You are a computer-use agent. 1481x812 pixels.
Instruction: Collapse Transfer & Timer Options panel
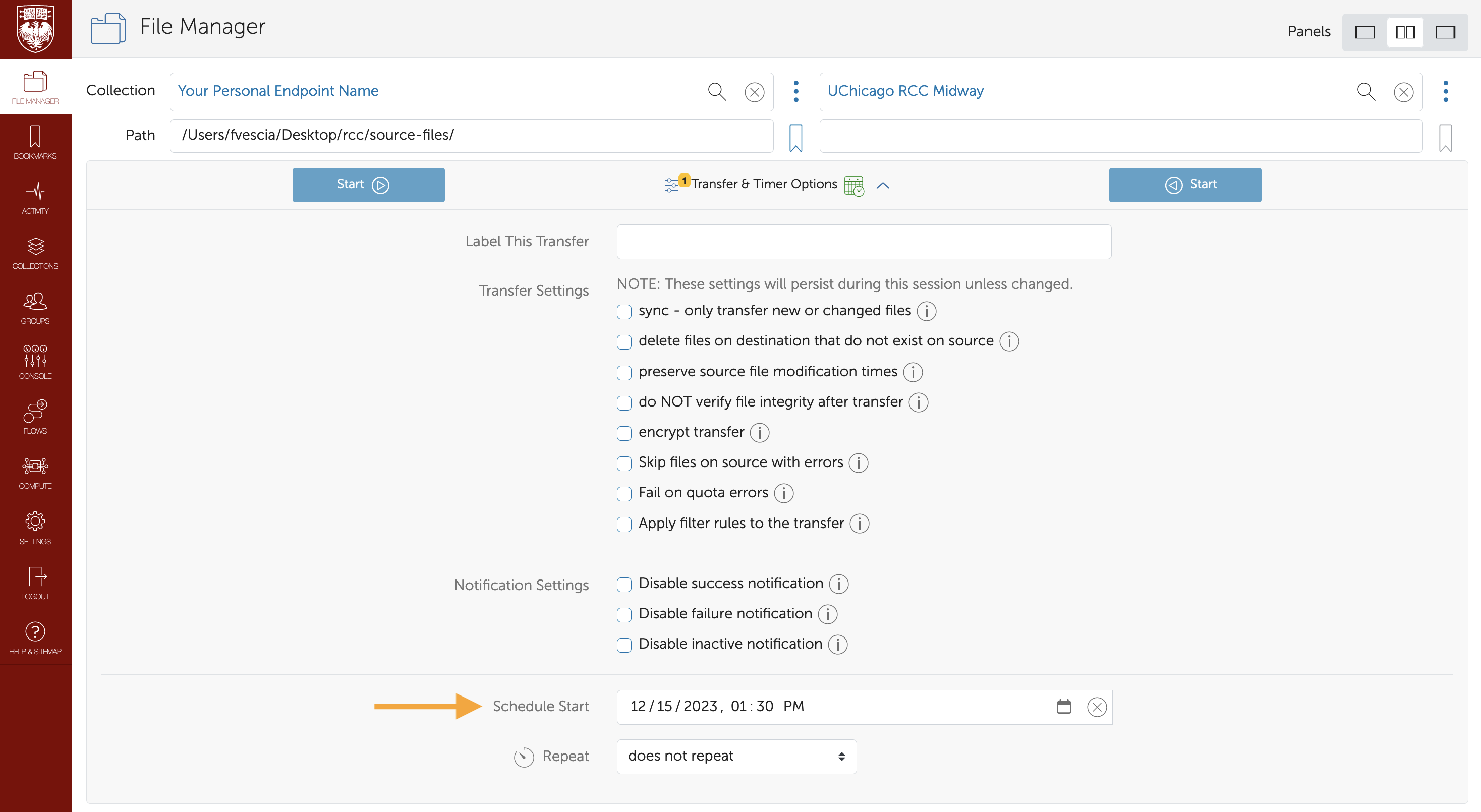pos(883,185)
